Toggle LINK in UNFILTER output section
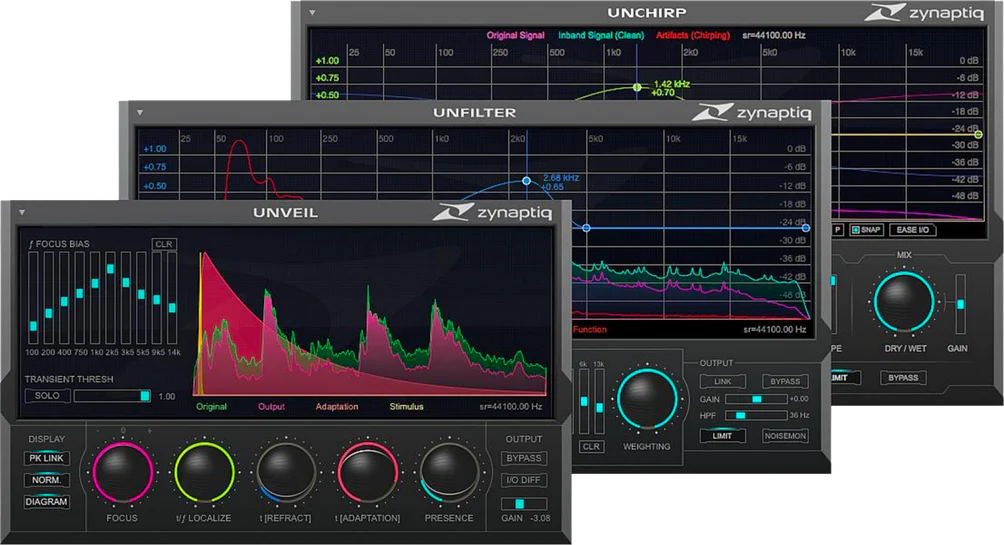This screenshot has width=1004, height=545. (x=722, y=382)
